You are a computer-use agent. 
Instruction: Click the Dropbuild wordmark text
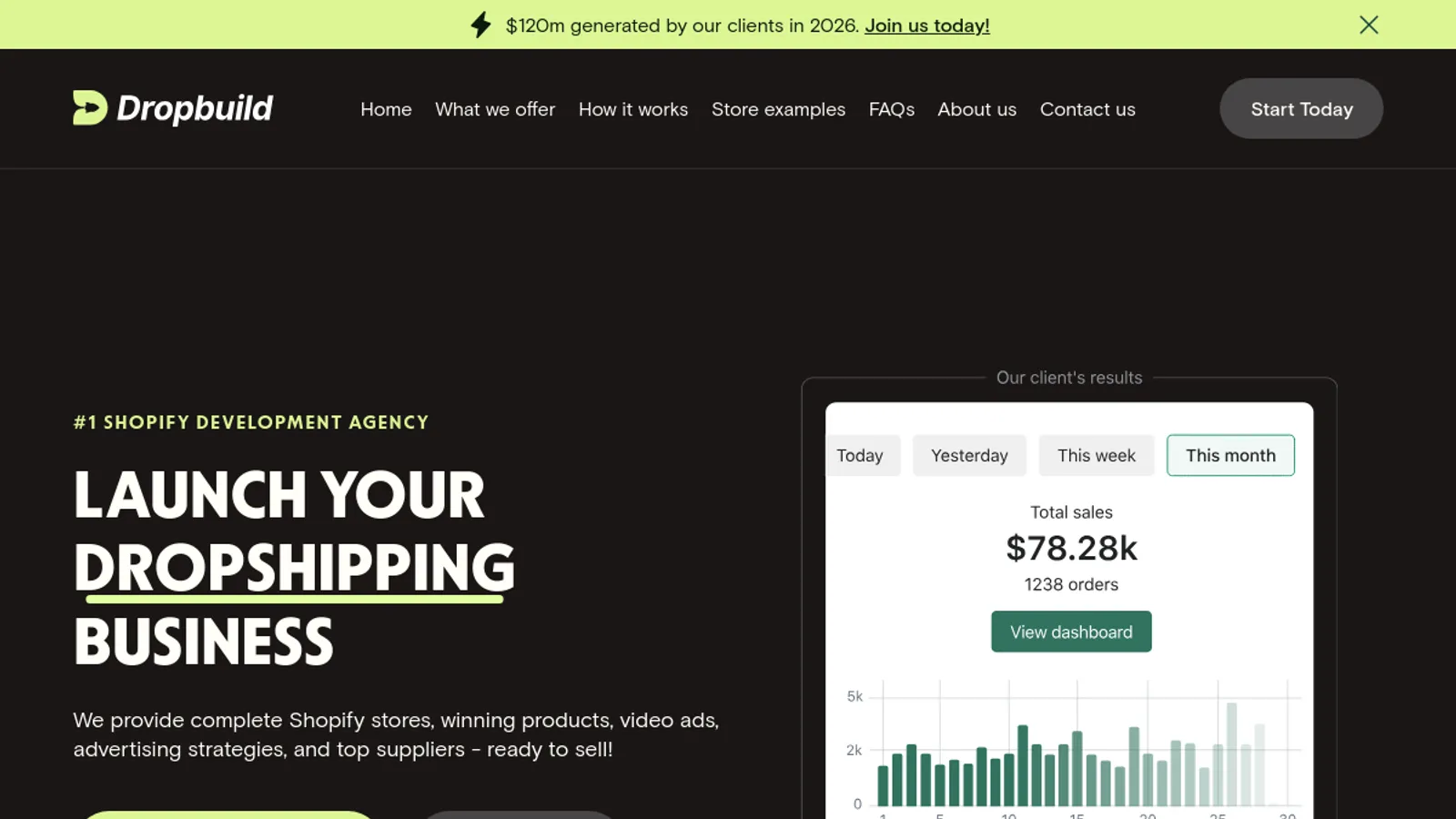(195, 108)
